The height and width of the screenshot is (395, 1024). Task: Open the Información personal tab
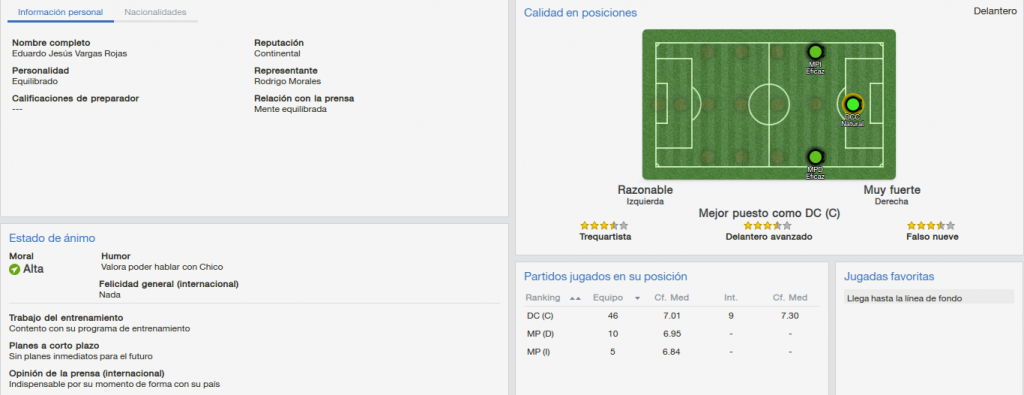(x=59, y=12)
